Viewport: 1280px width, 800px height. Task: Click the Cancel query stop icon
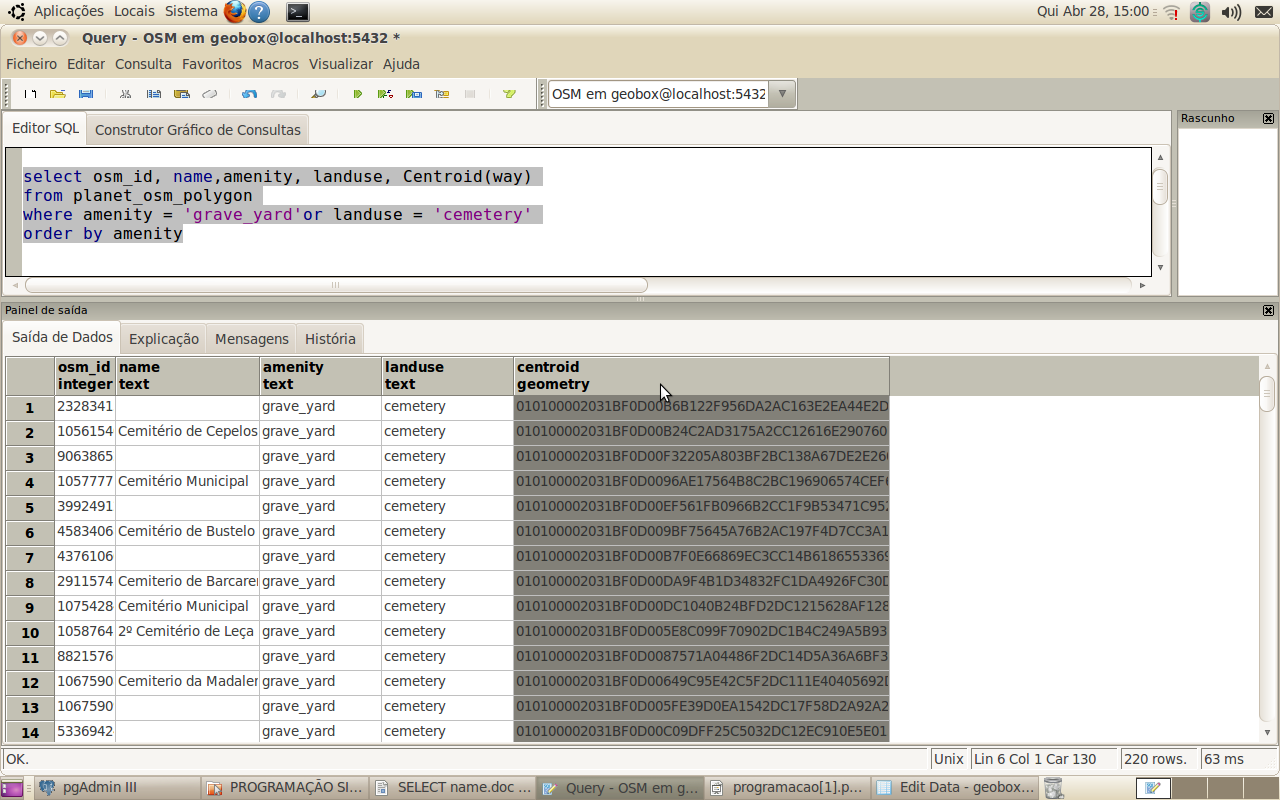[x=470, y=94]
